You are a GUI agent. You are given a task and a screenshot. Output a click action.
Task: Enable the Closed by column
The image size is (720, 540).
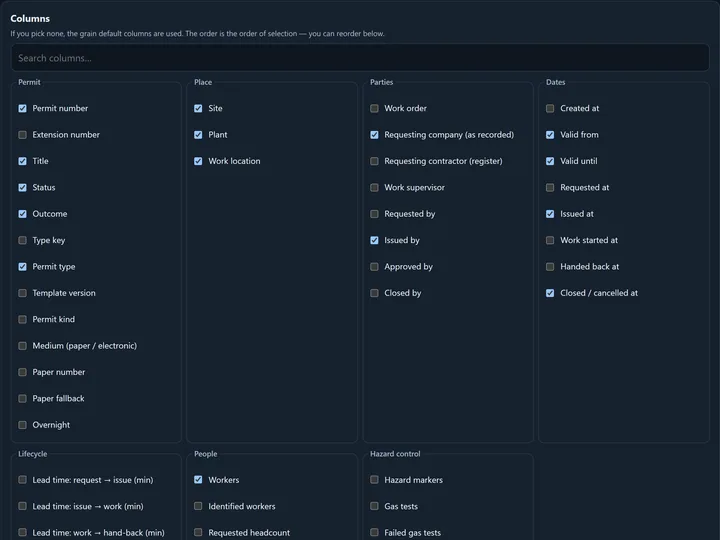374,293
